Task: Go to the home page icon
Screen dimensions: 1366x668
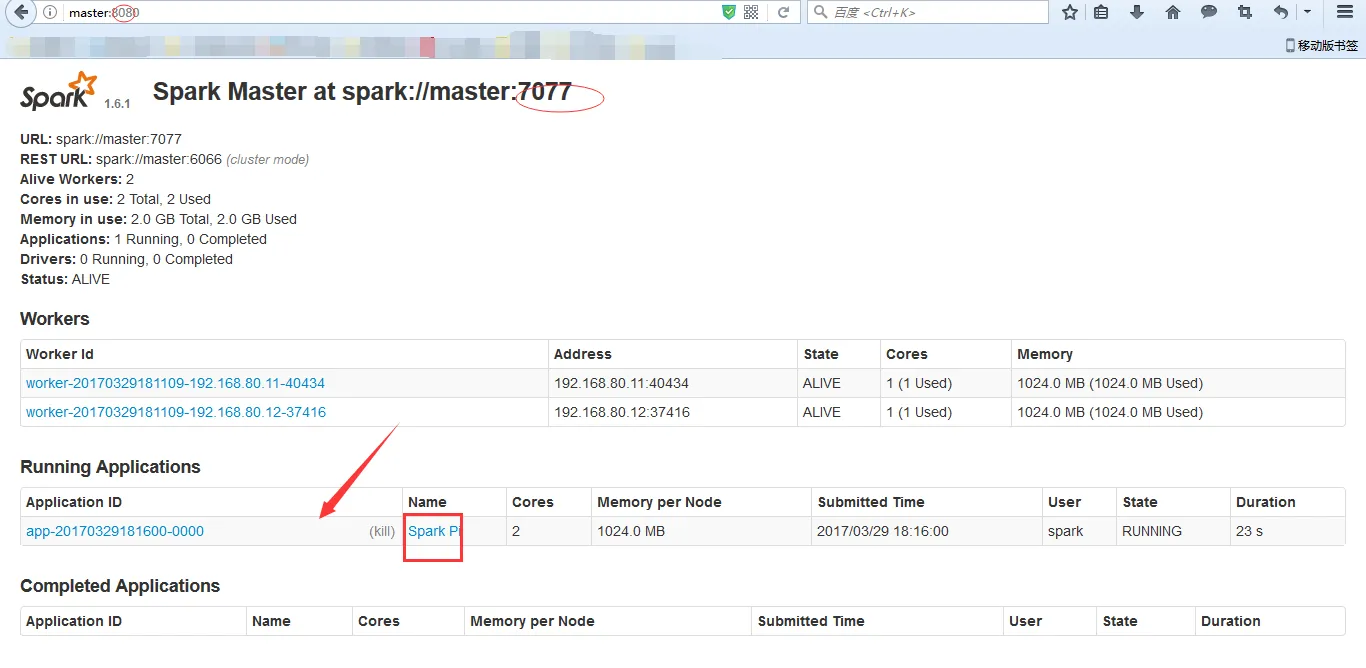Action: [1173, 12]
